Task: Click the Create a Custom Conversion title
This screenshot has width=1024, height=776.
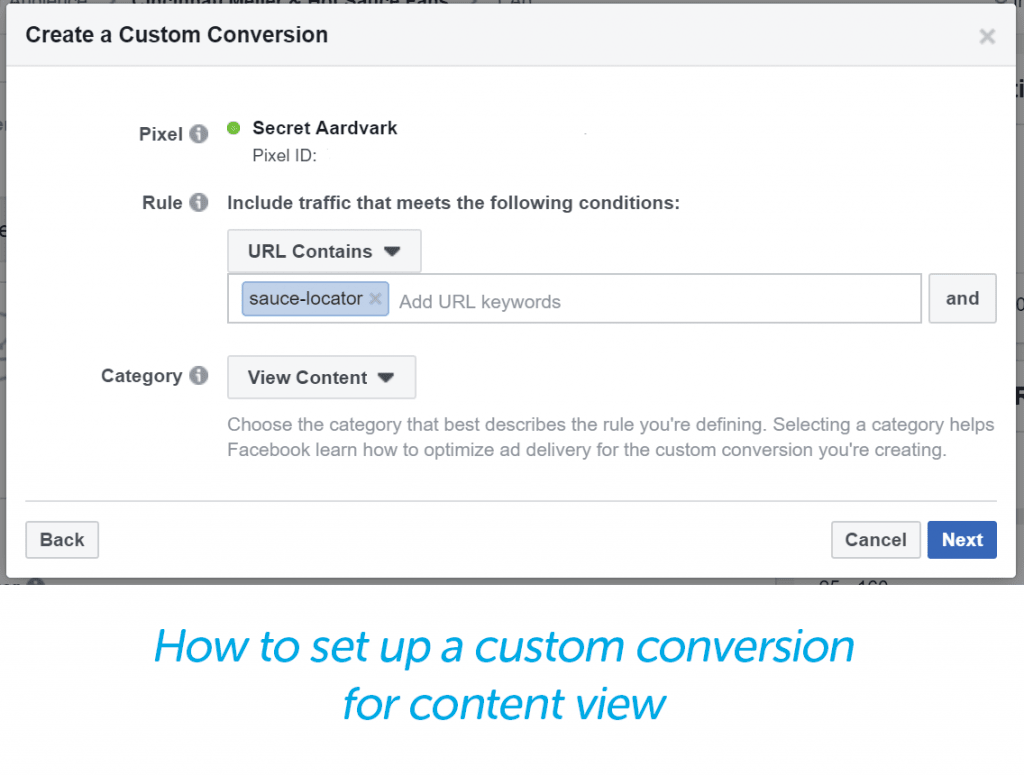Action: (176, 35)
